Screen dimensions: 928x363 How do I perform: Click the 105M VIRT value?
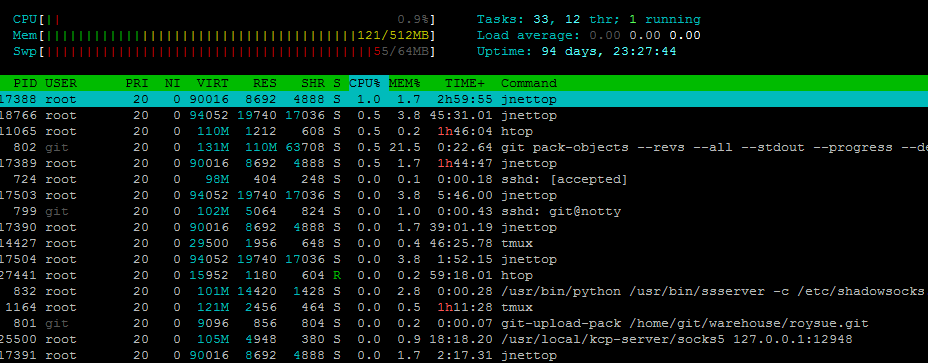[x=212, y=339]
